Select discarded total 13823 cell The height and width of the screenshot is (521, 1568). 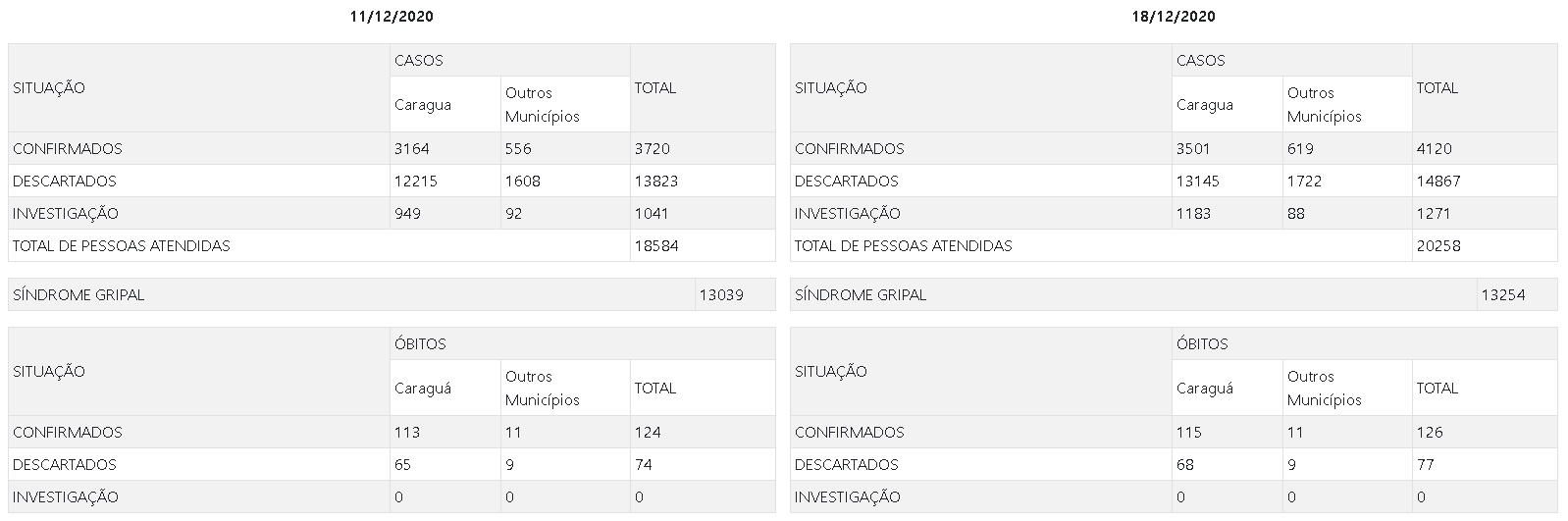tap(703, 182)
